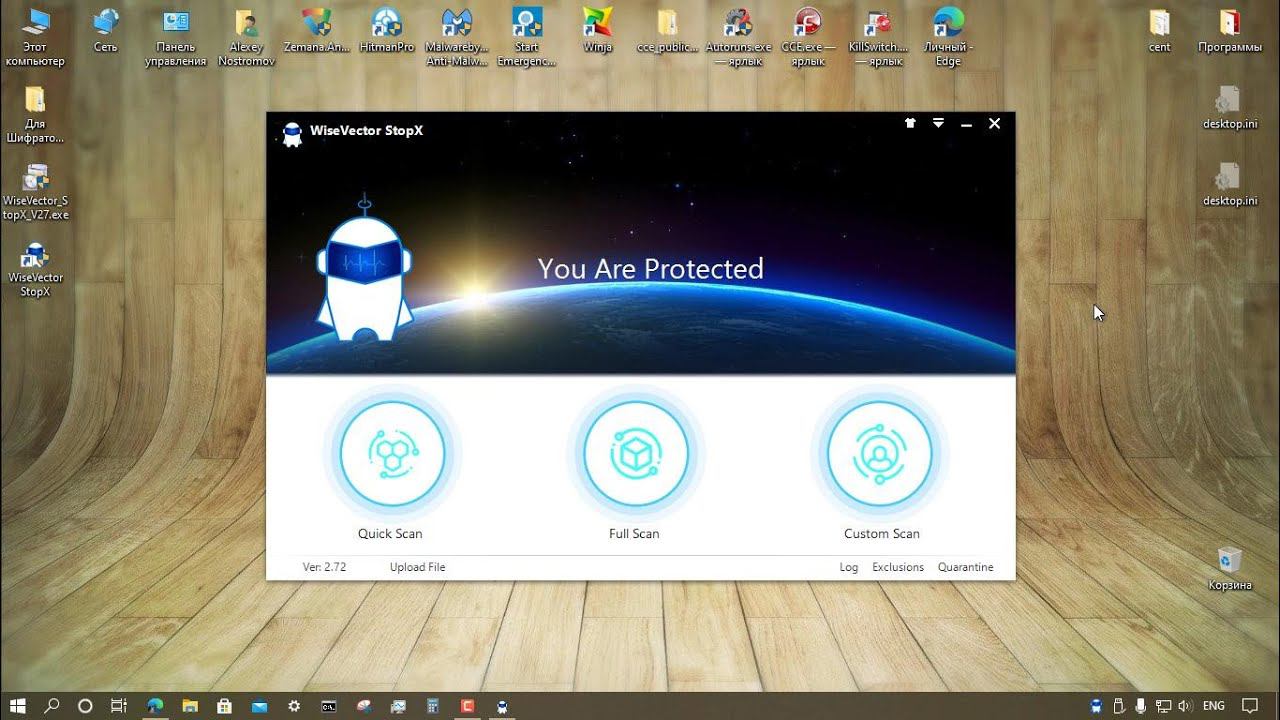Select the Сеть network desktop icon
Screen dimensions: 1280x720
pyautogui.click(x=106, y=31)
